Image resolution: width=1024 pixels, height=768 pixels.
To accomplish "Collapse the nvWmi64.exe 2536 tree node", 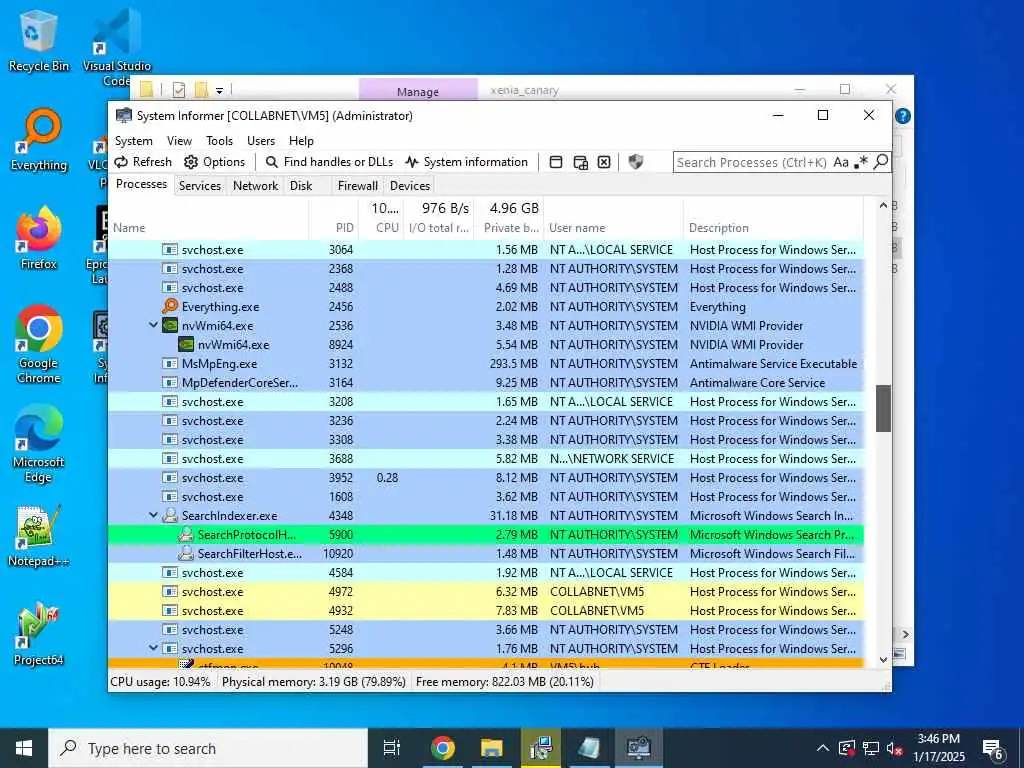I will [x=153, y=325].
